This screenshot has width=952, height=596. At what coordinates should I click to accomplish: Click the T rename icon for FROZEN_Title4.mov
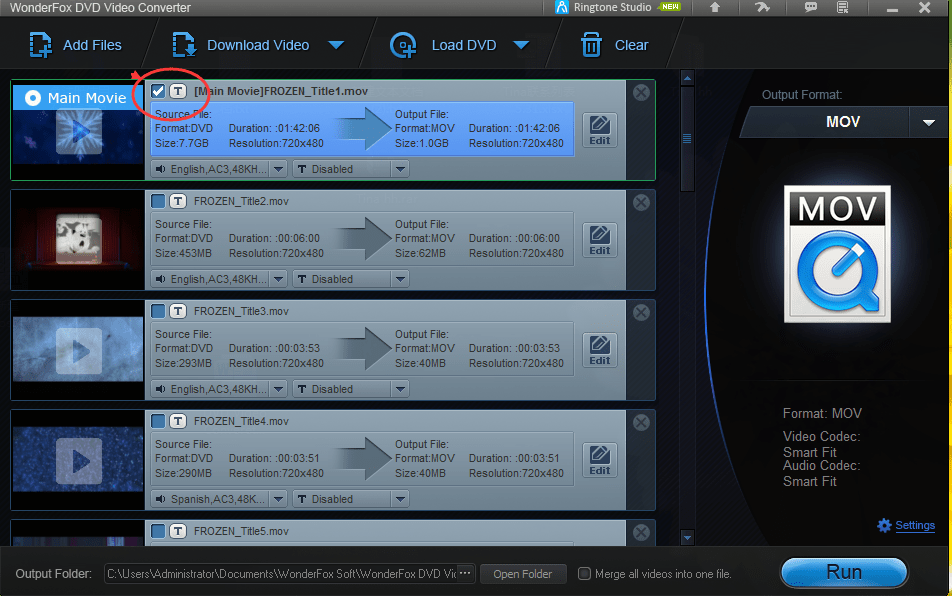click(x=177, y=421)
